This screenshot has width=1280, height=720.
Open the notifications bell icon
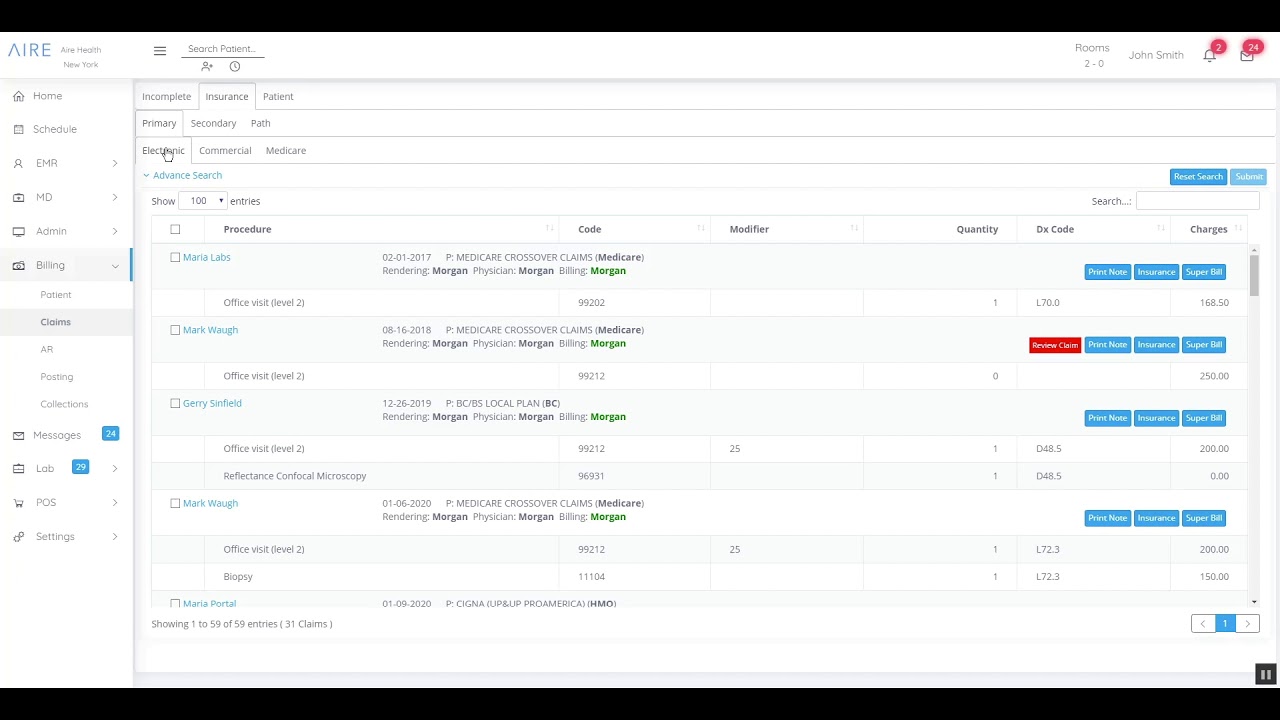pos(1210,56)
